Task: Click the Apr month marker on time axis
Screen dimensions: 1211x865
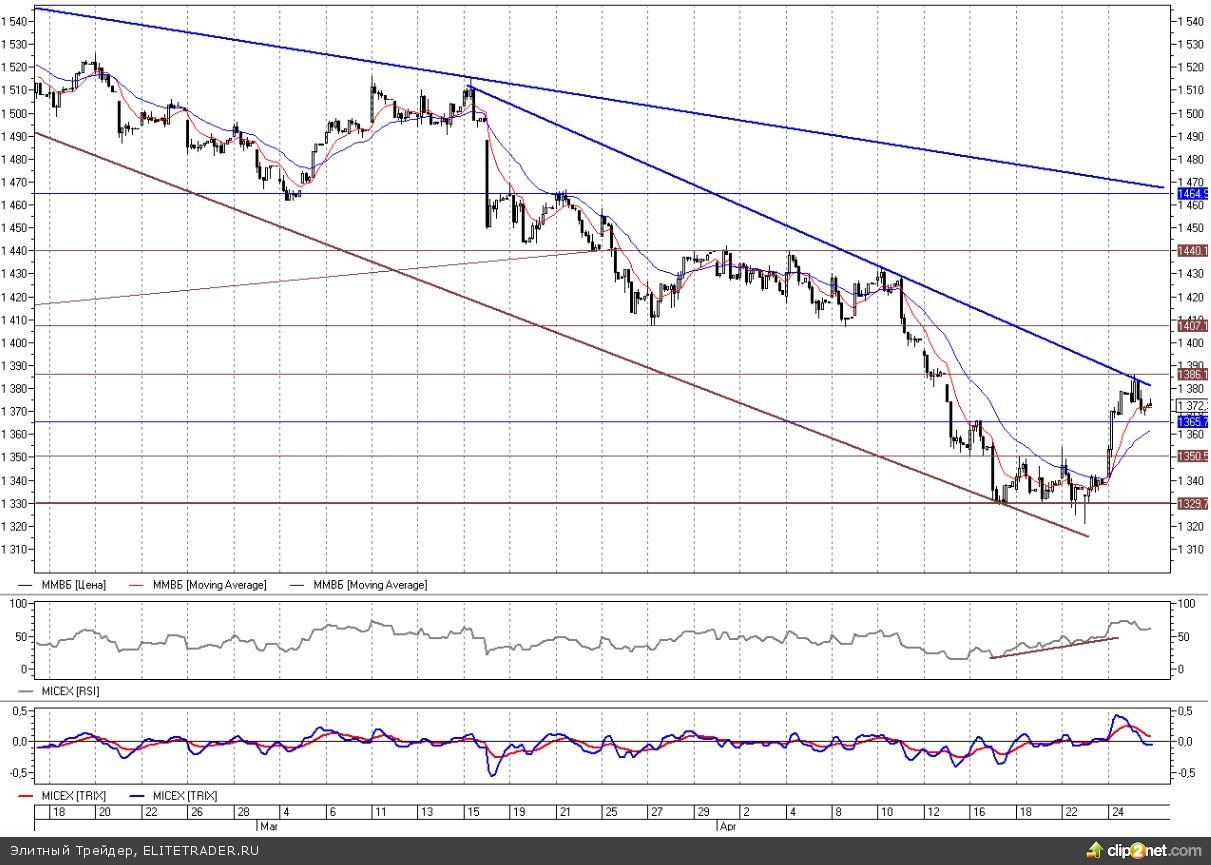Action: coord(728,826)
